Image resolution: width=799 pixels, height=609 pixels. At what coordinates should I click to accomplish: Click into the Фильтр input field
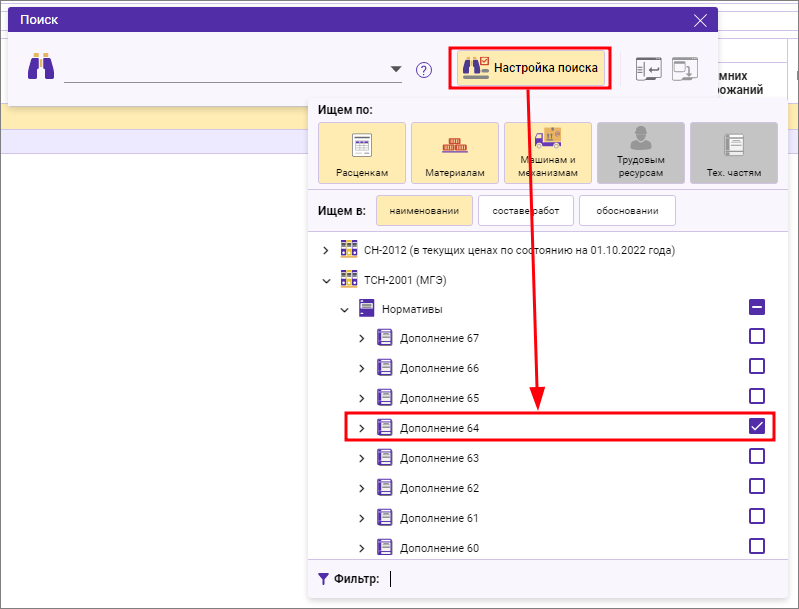click(x=580, y=578)
